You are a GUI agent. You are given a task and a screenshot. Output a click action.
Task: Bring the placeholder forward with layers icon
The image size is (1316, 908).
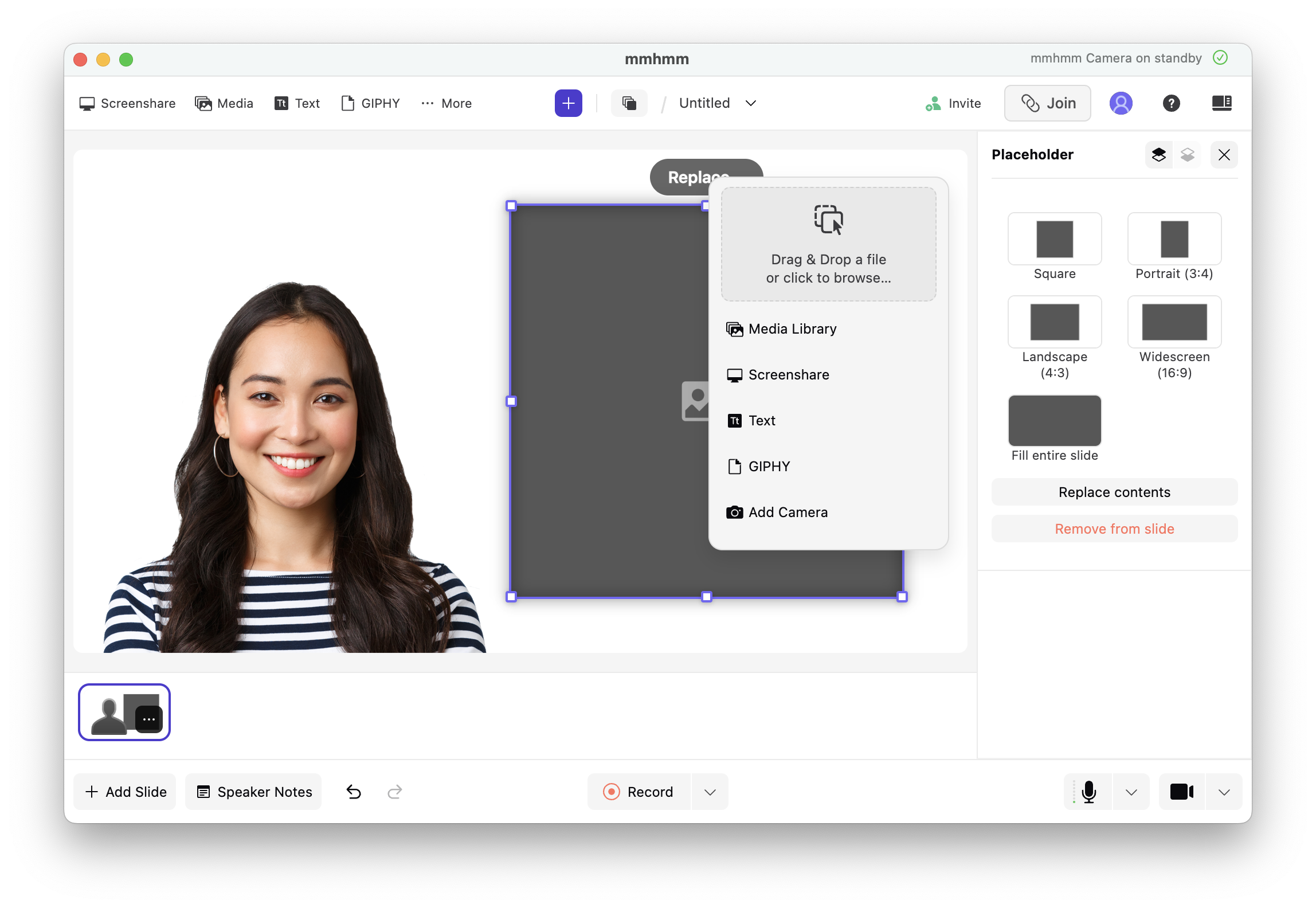(x=1158, y=155)
